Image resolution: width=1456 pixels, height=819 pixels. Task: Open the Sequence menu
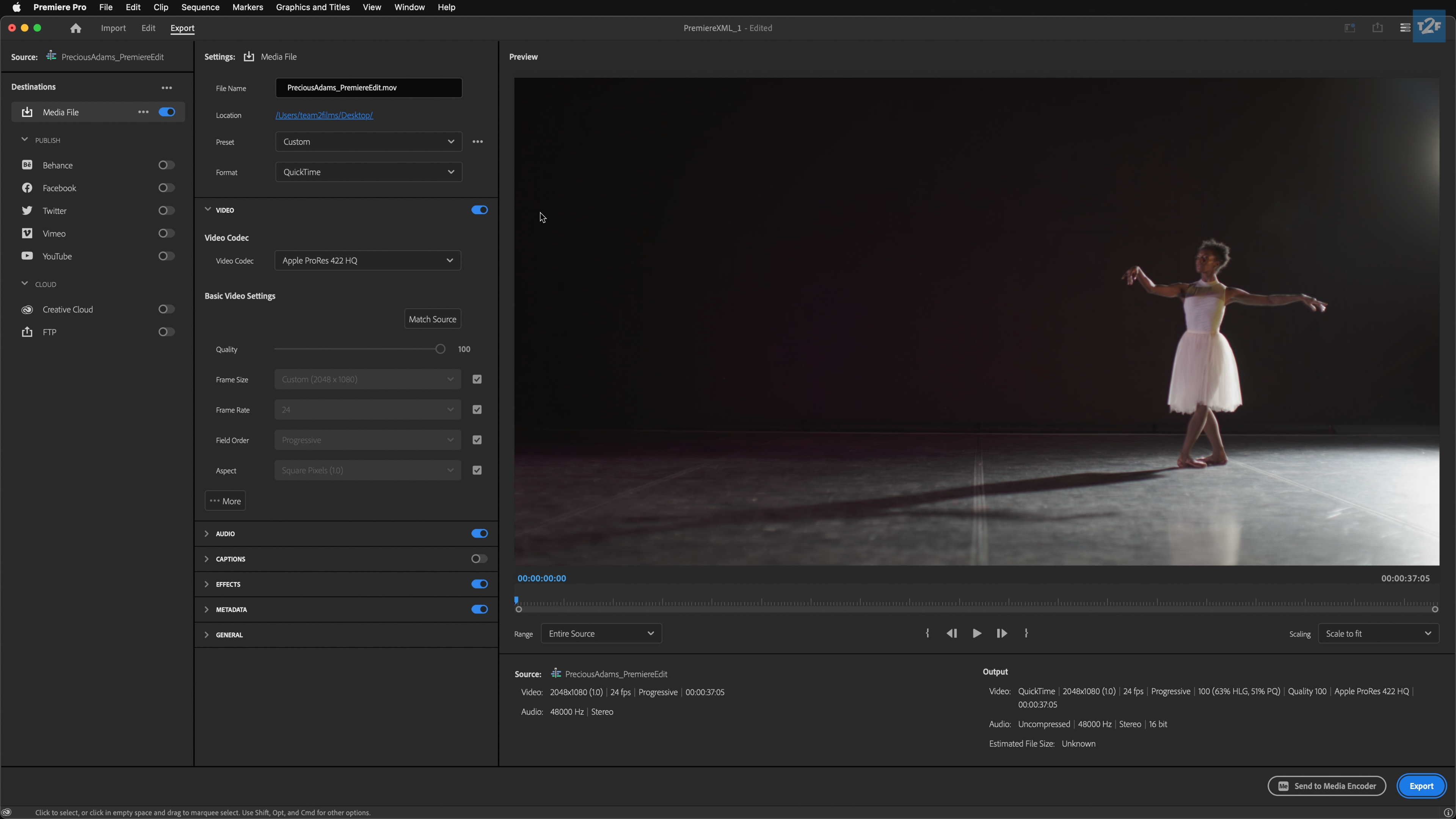tap(200, 7)
